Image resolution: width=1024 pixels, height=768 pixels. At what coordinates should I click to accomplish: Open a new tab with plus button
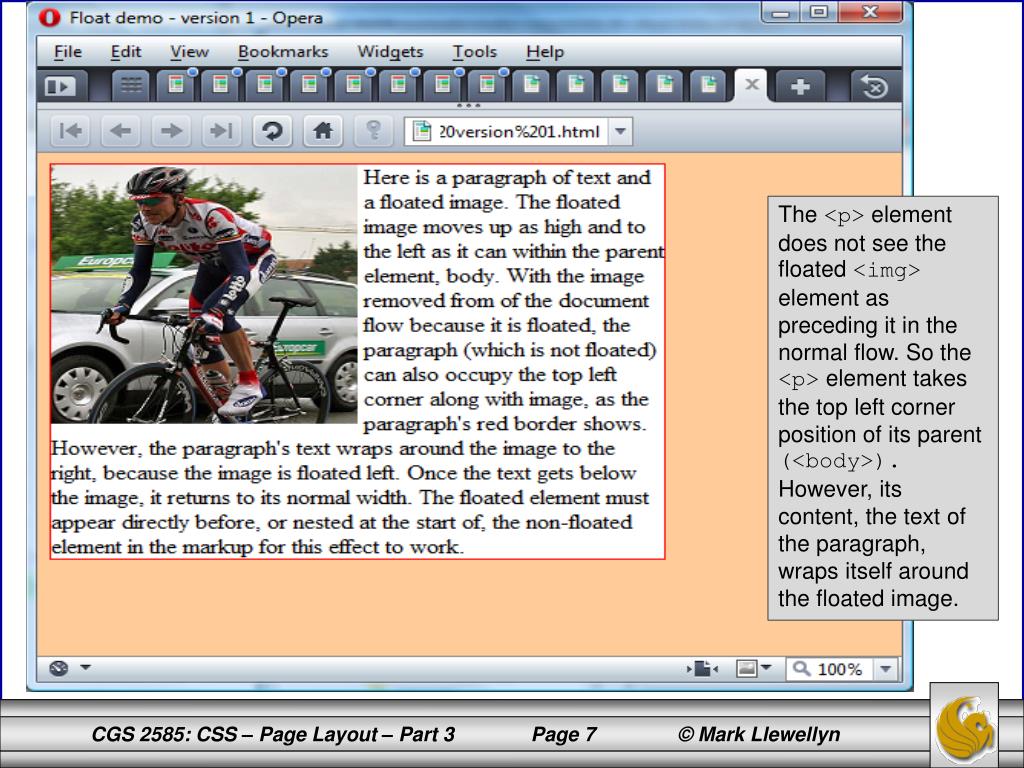click(800, 86)
